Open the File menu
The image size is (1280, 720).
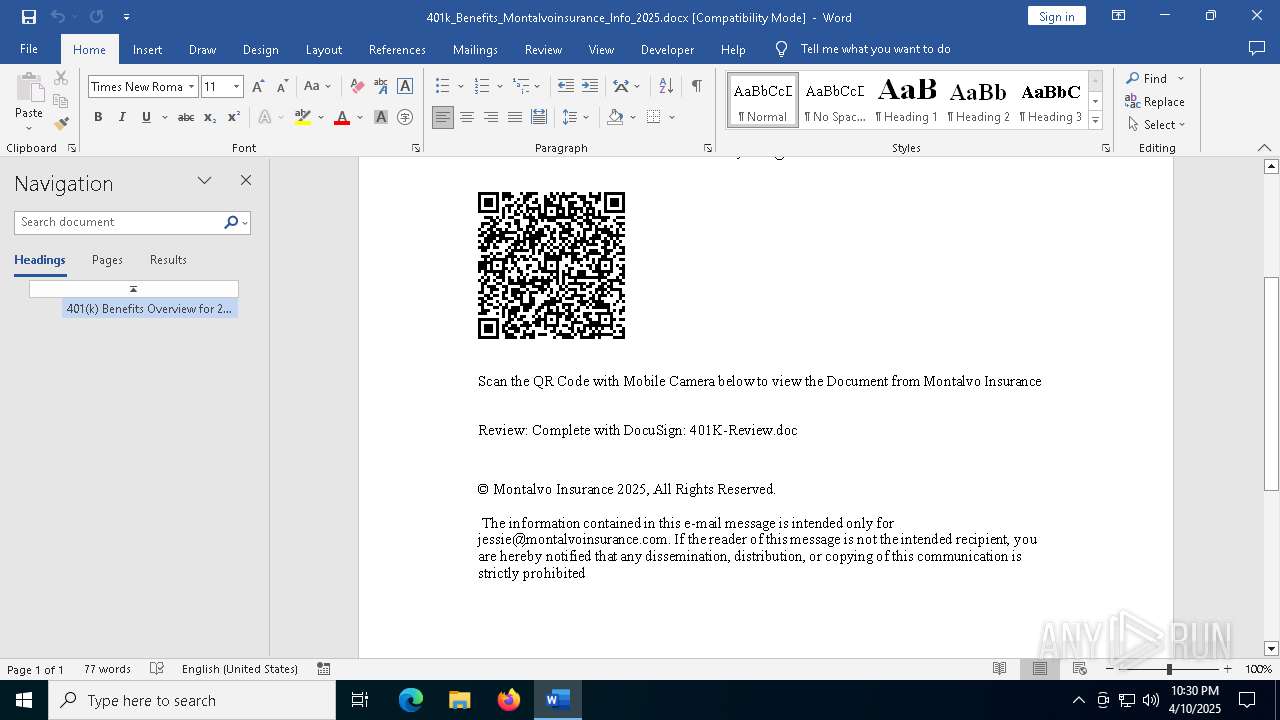coord(29,49)
